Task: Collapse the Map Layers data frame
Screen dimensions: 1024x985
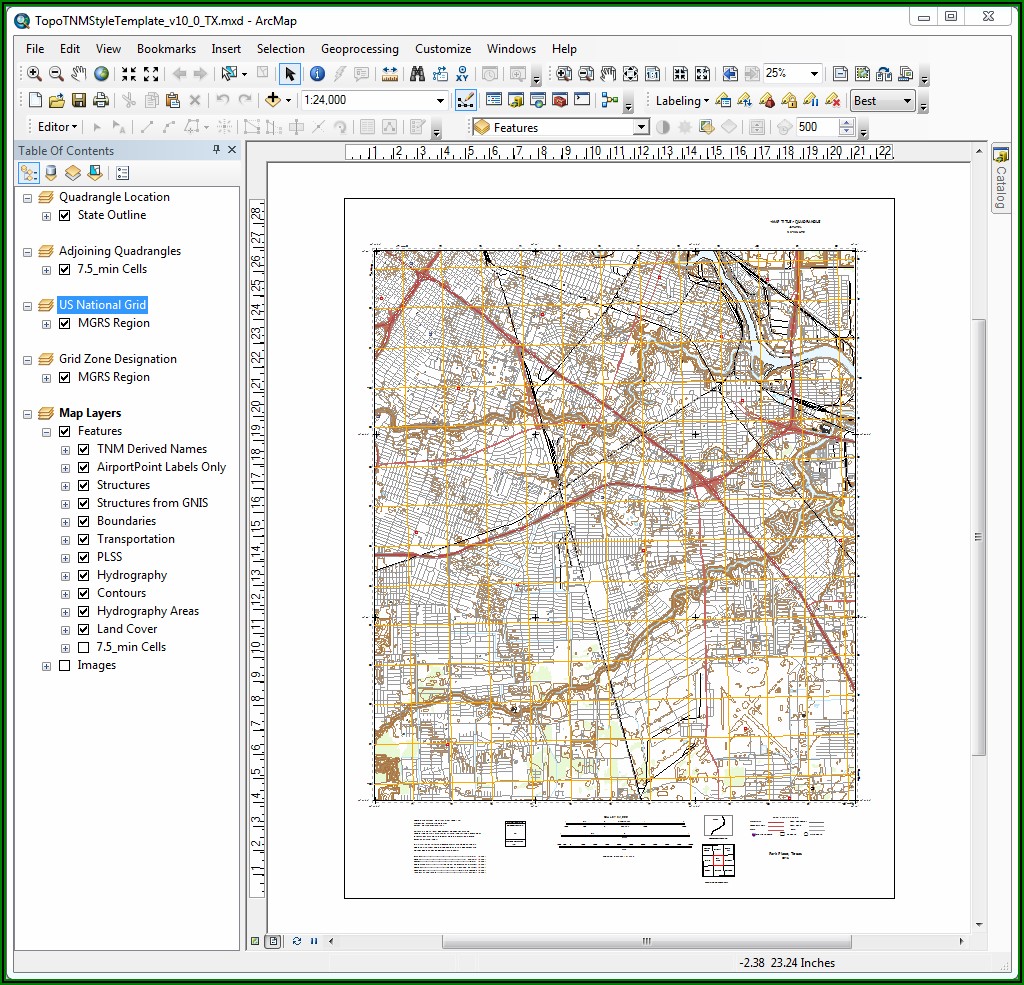Action: click(27, 413)
